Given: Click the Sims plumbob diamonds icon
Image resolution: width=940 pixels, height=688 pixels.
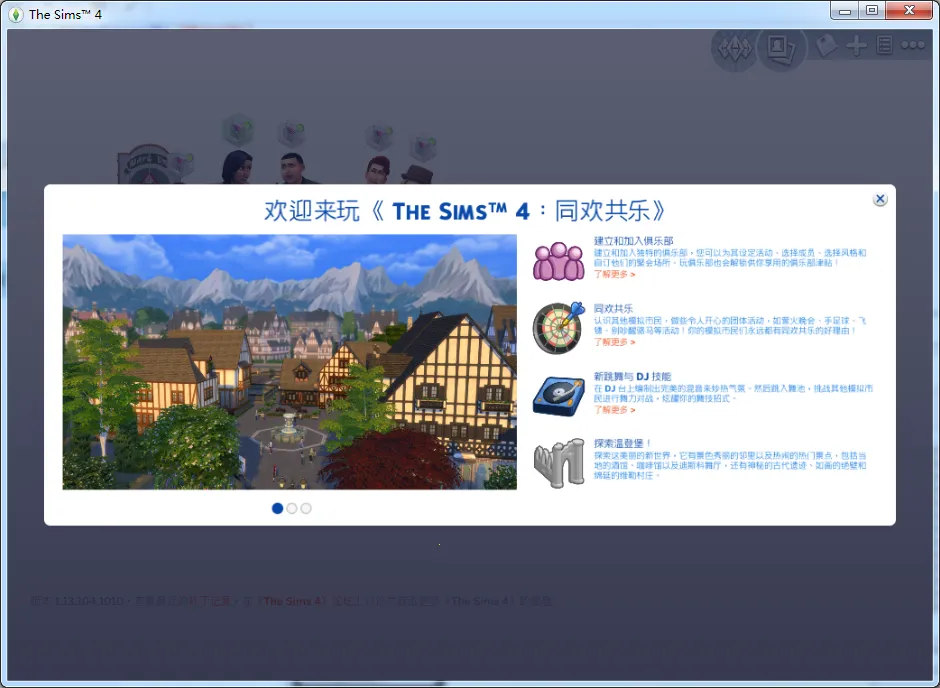Looking at the screenshot, I should [x=736, y=46].
